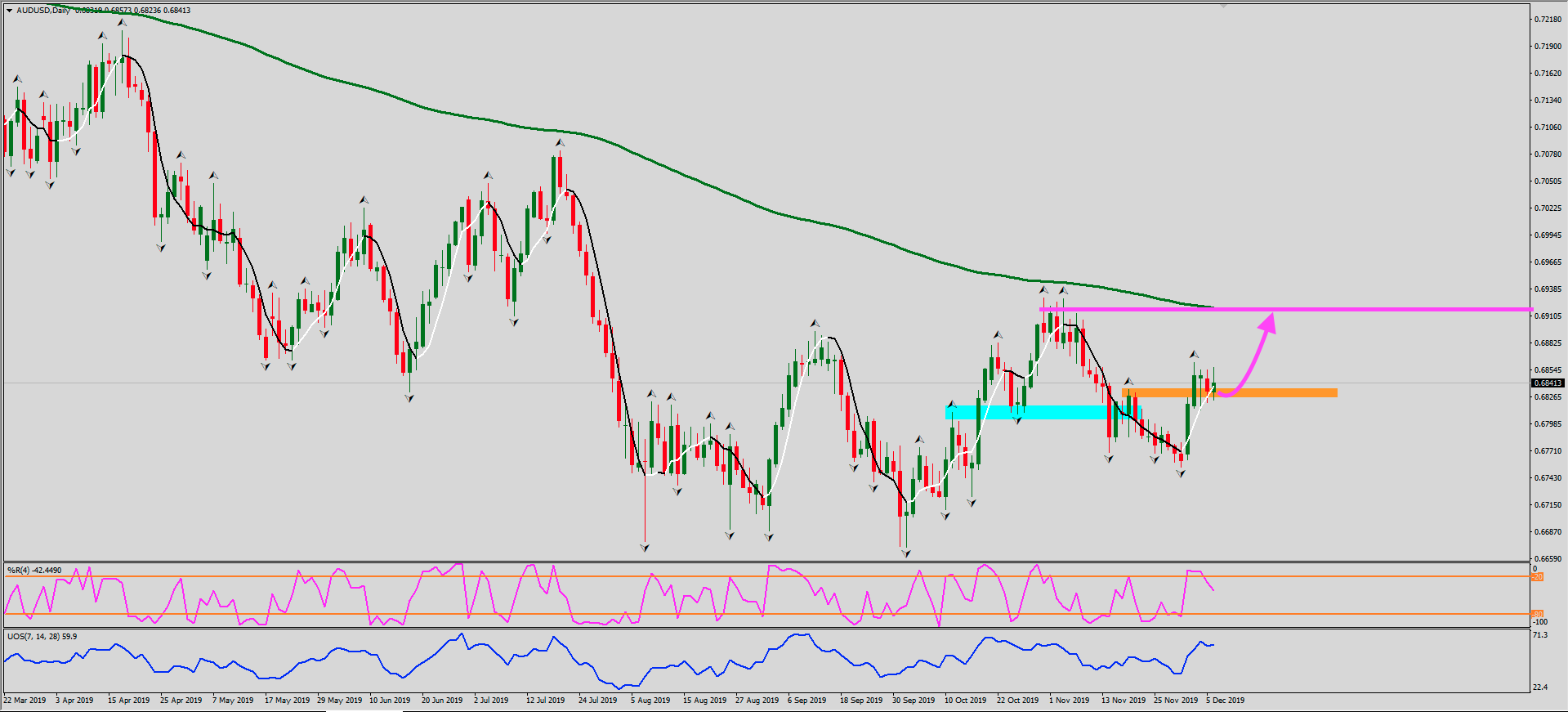Open the chart dropdown arrow beside AUDUSD,Daily

[9, 11]
